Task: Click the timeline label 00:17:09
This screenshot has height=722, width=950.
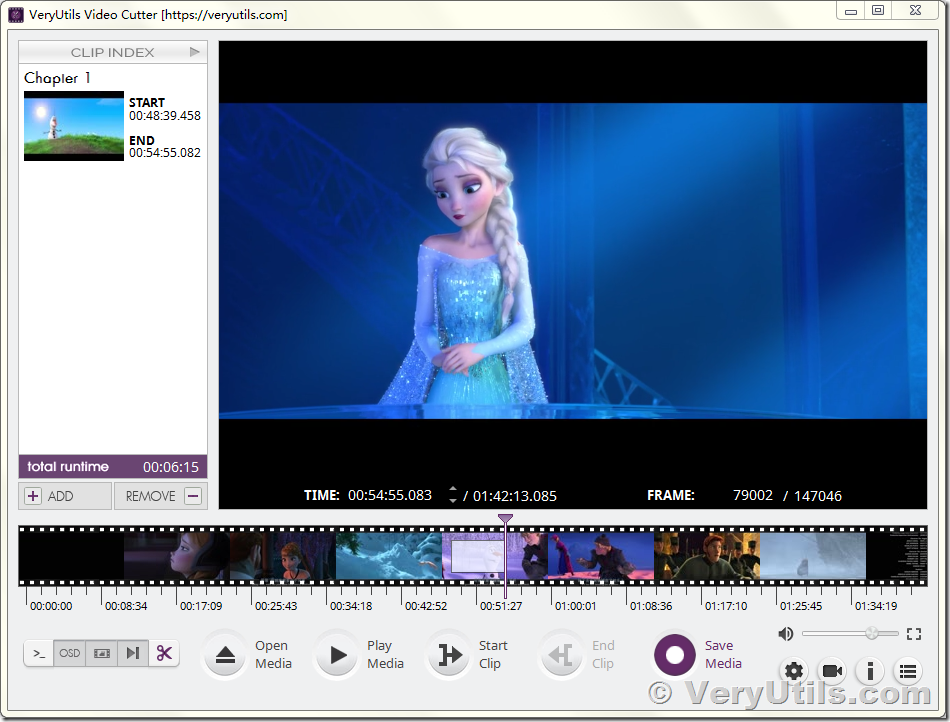Action: tap(201, 606)
